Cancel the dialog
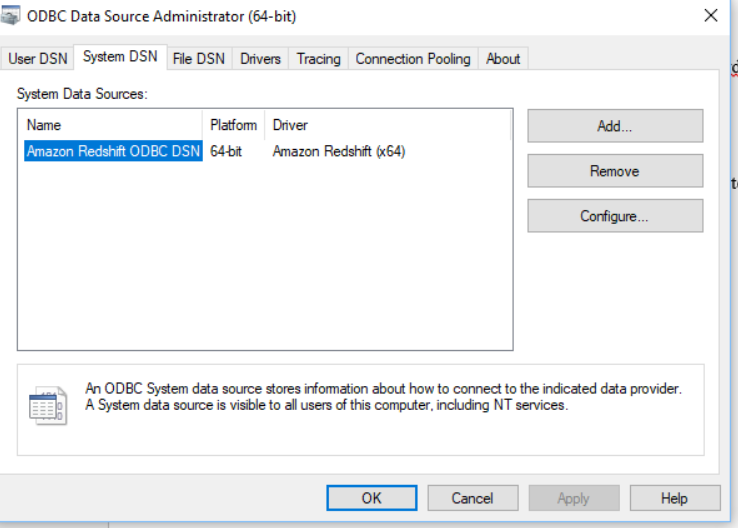This screenshot has height=528, width=738. (x=473, y=498)
